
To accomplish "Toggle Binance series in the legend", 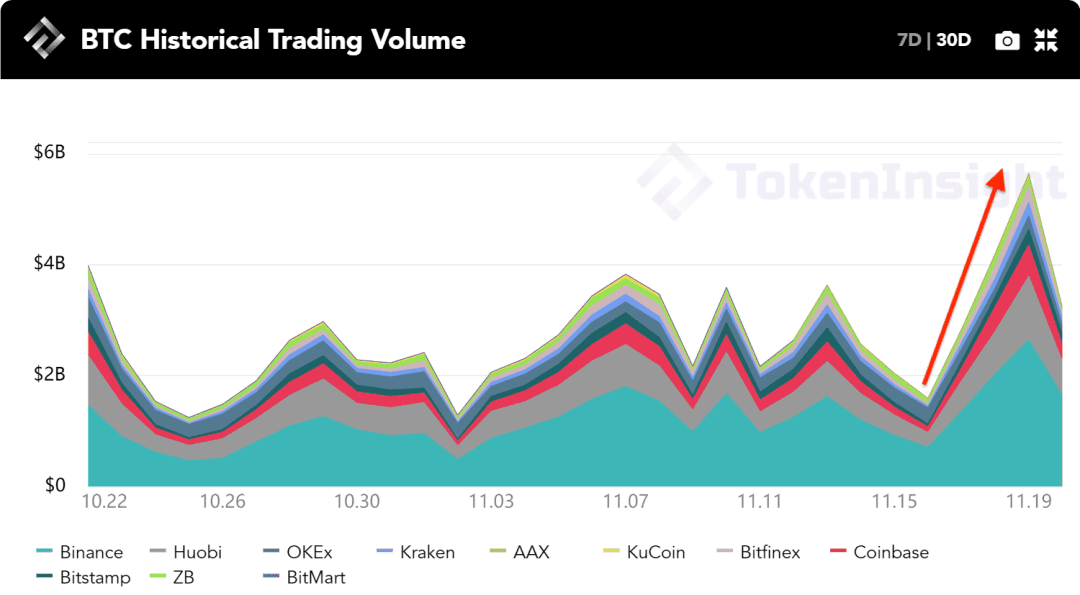I will (x=79, y=552).
